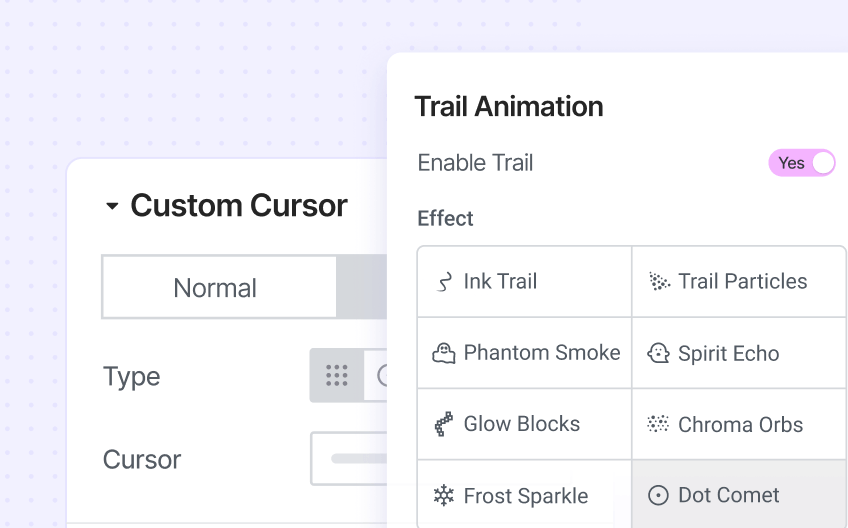Click the Ink Trail squiggle icon
This screenshot has width=848, height=528.
click(x=444, y=282)
